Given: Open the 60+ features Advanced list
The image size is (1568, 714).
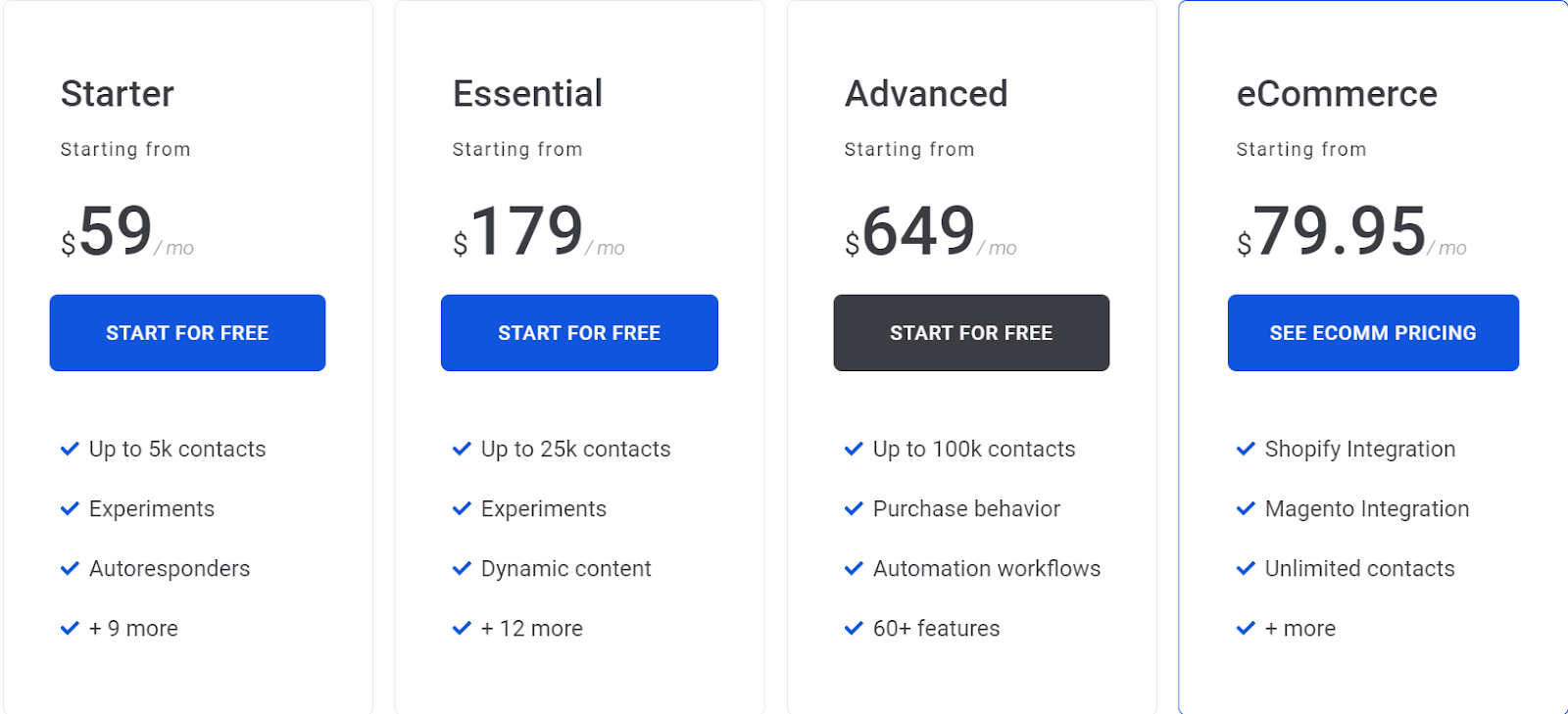Looking at the screenshot, I should click(936, 628).
